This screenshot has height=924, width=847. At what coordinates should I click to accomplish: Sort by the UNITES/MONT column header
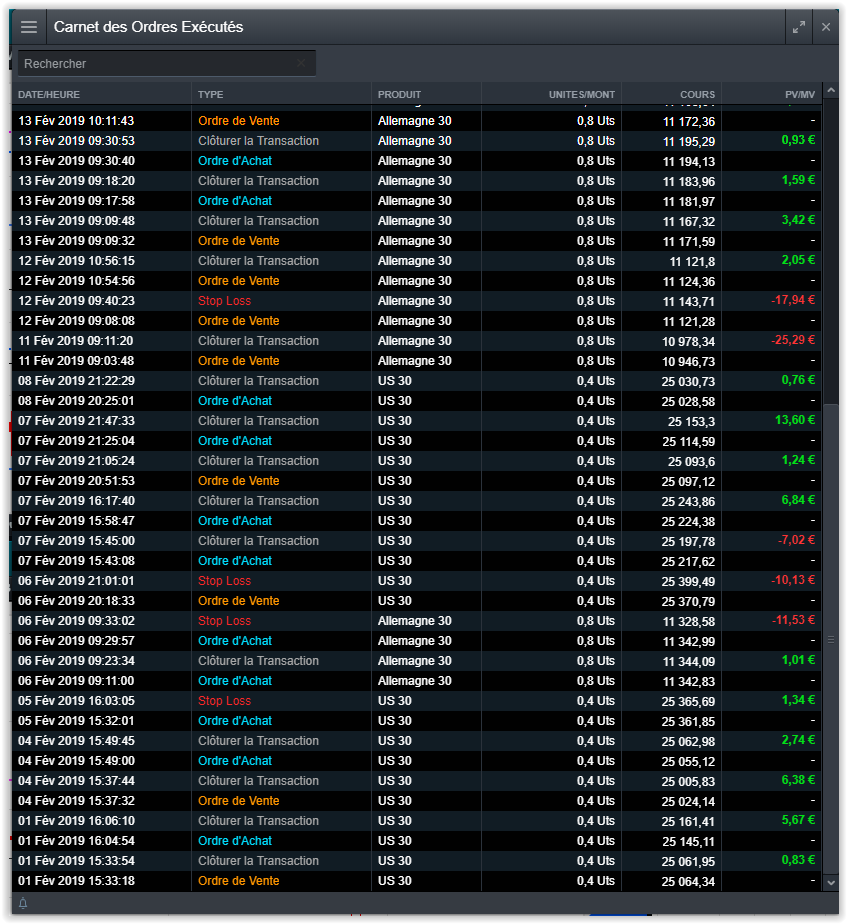pyautogui.click(x=582, y=94)
